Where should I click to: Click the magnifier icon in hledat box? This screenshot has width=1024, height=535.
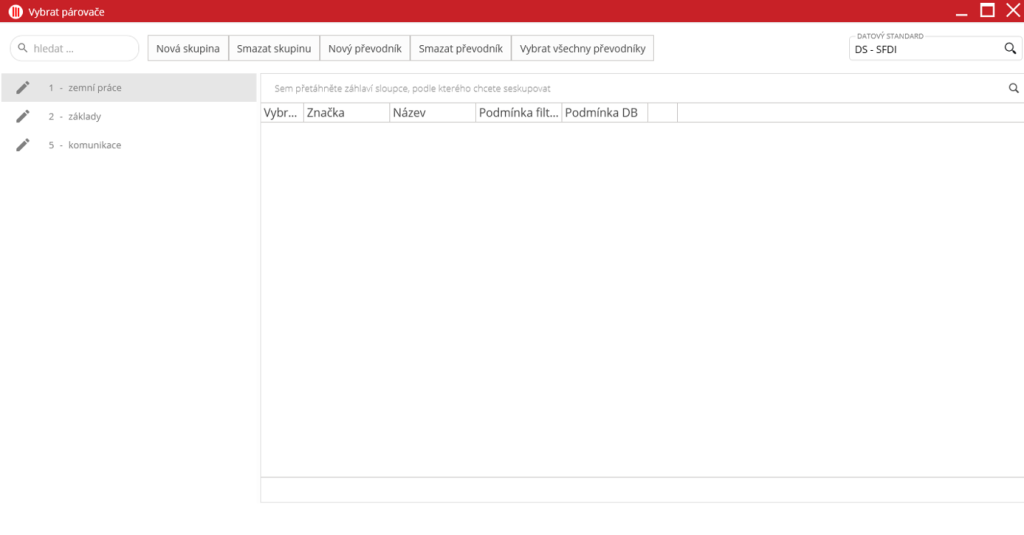click(23, 48)
